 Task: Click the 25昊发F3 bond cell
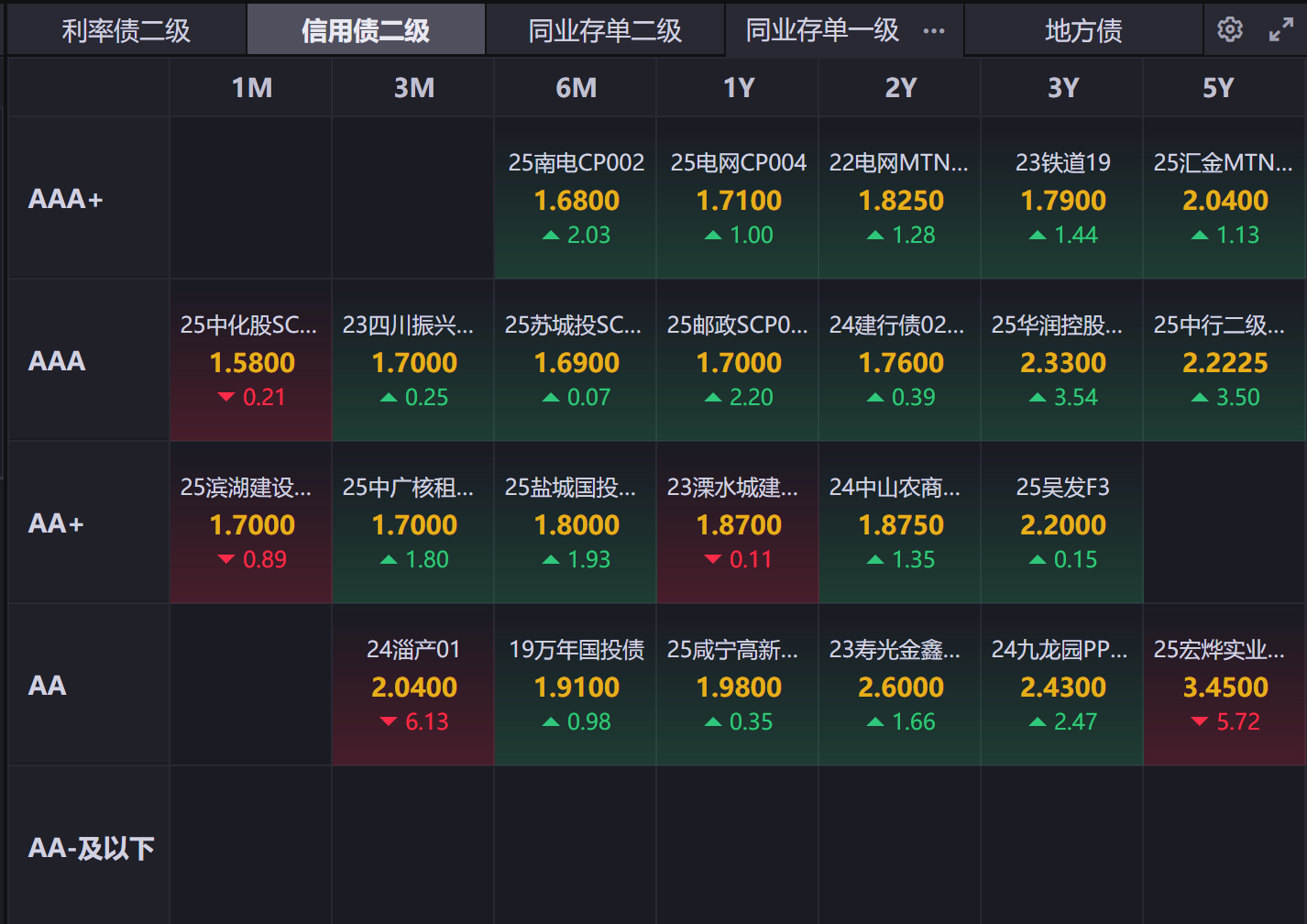coord(1062,523)
